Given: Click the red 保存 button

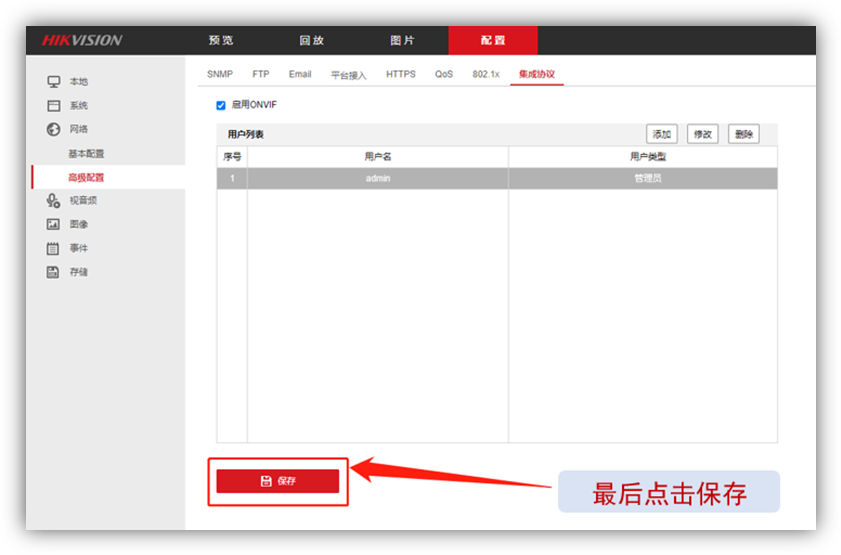Looking at the screenshot, I should [x=278, y=481].
